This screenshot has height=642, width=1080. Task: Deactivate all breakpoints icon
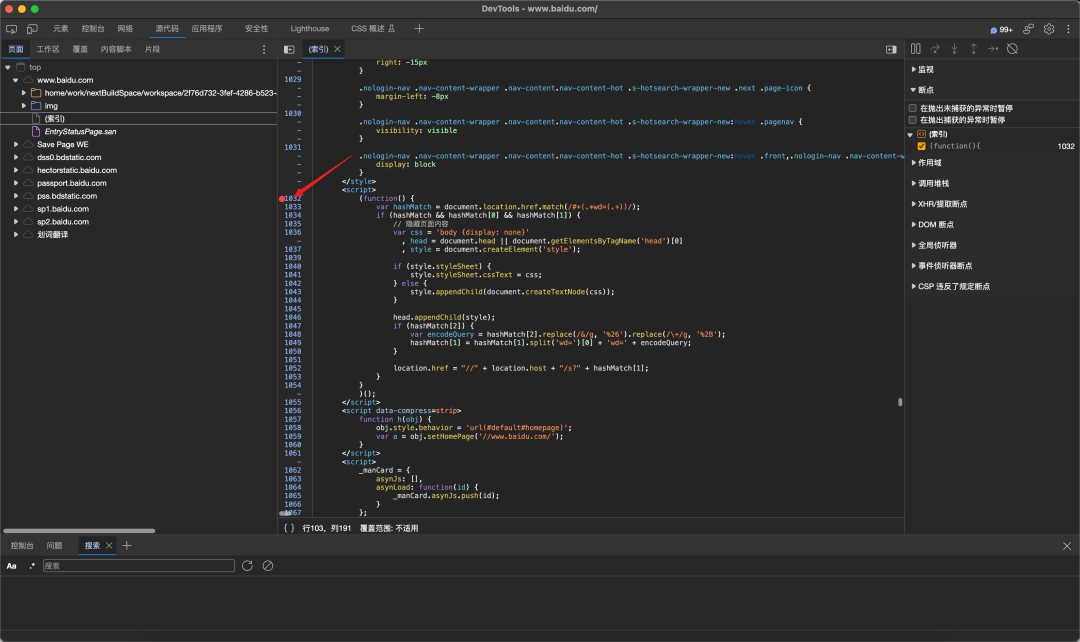(x=1012, y=48)
